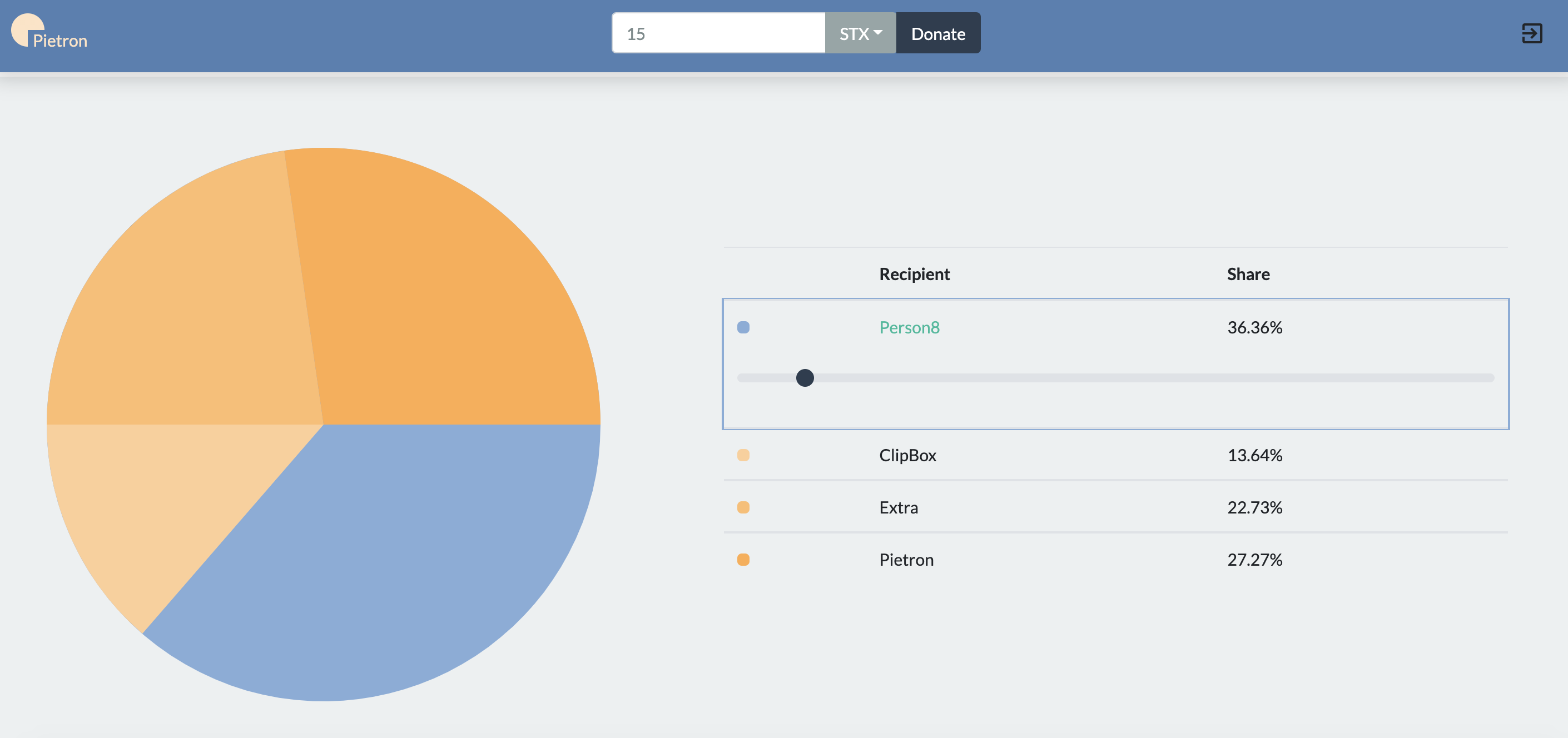1568x738 pixels.
Task: Click the blue Person8 color swatch
Action: coord(743,327)
